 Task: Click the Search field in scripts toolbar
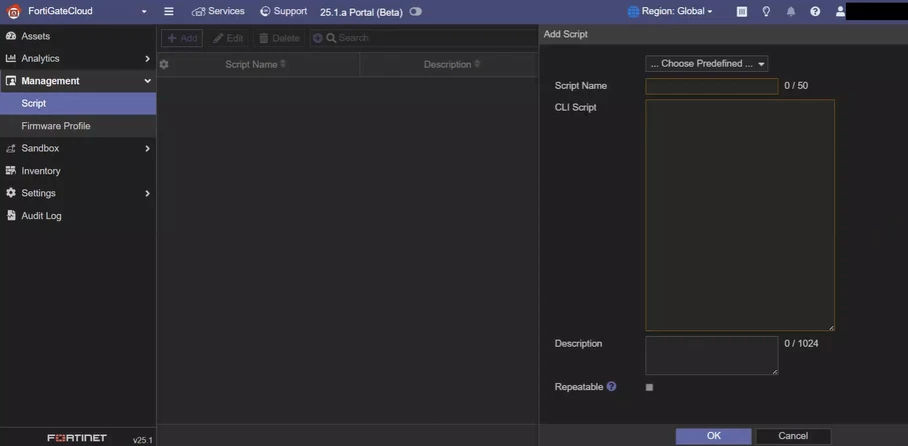pyautogui.click(x=431, y=38)
